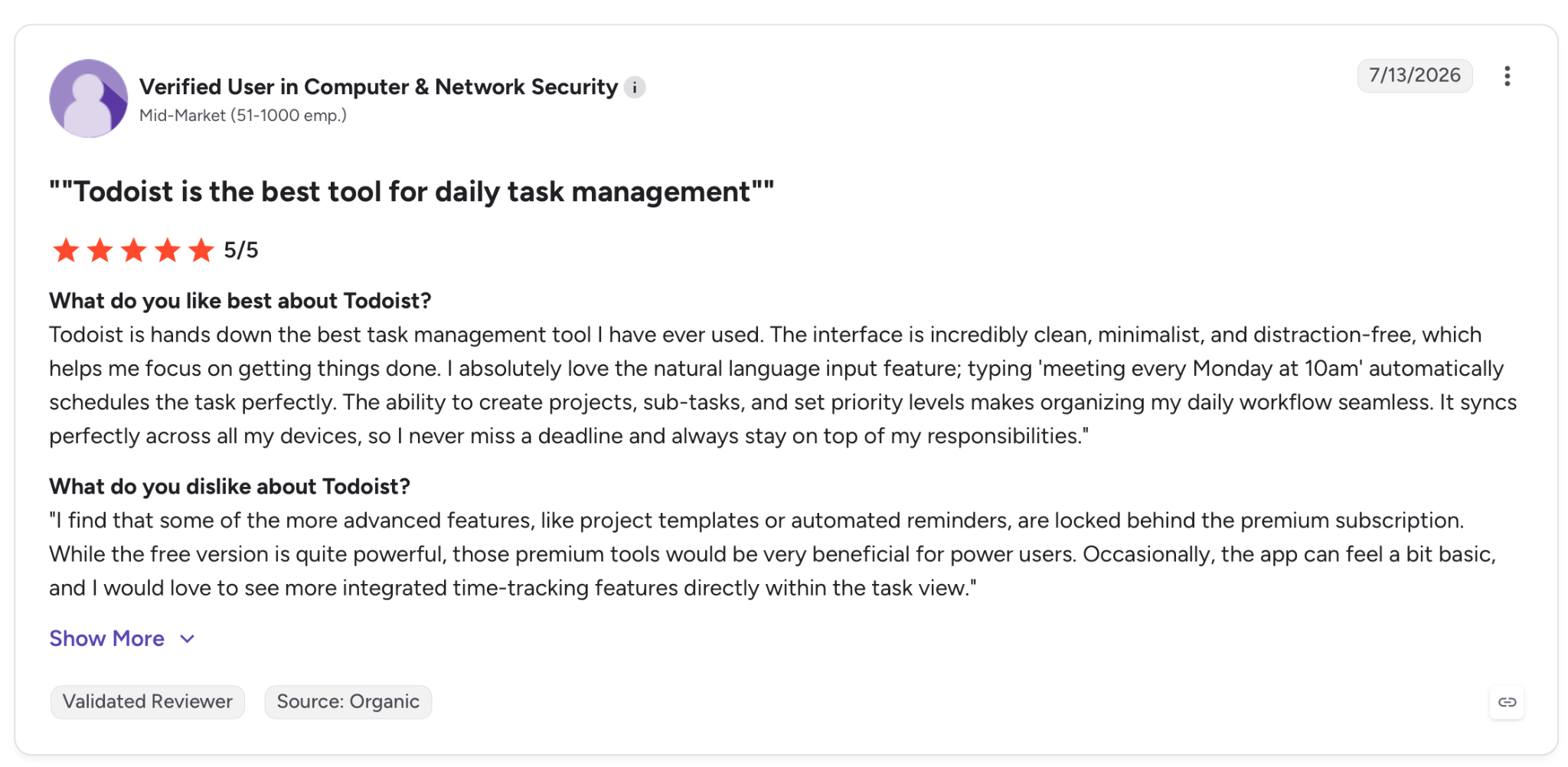Click the fifth rating star
Screen dimensions: 1568x767
[201, 250]
